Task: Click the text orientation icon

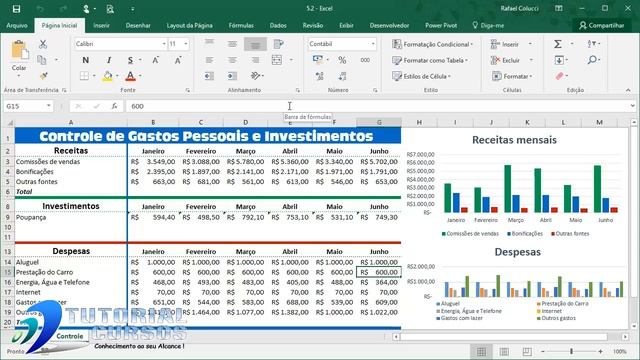Action: 256,76
